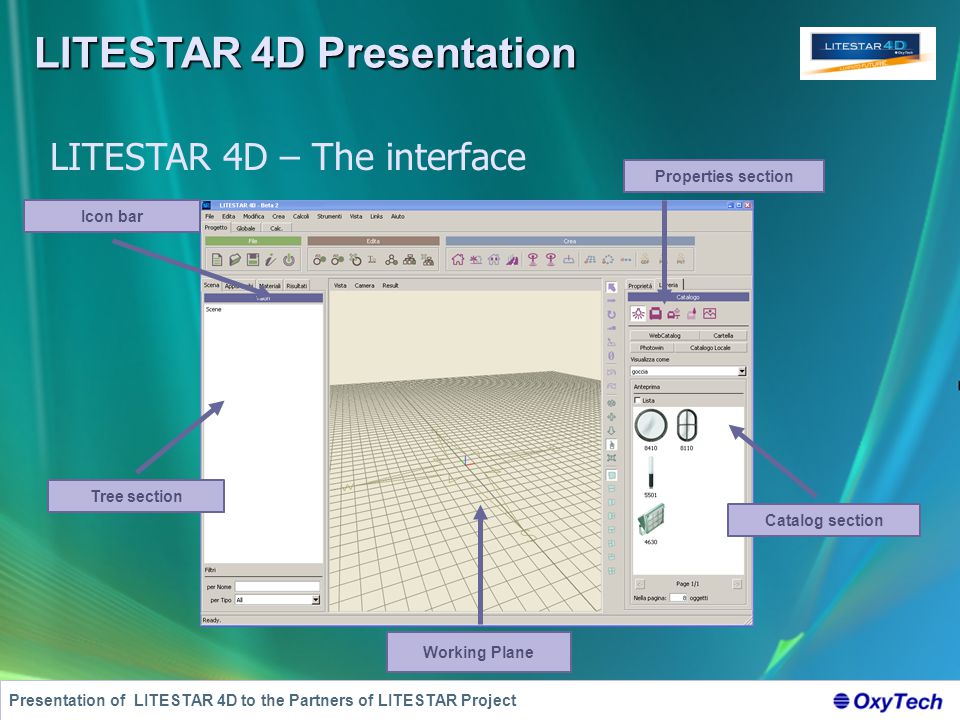Choose the single-viewport layout icon
This screenshot has width=960, height=720.
611,475
